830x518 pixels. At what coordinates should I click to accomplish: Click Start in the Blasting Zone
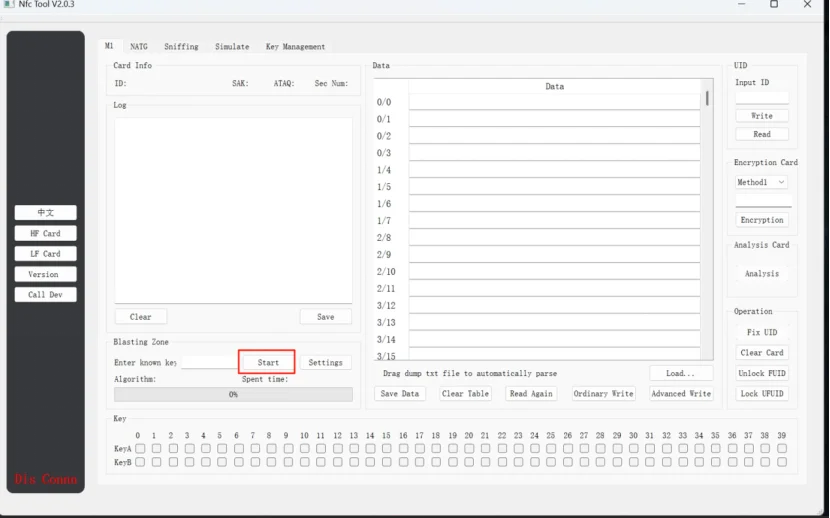(267, 362)
